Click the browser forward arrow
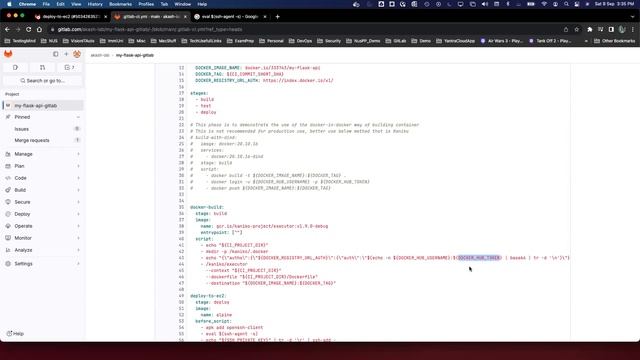Viewport: 640px width, 360px height. point(18,29)
